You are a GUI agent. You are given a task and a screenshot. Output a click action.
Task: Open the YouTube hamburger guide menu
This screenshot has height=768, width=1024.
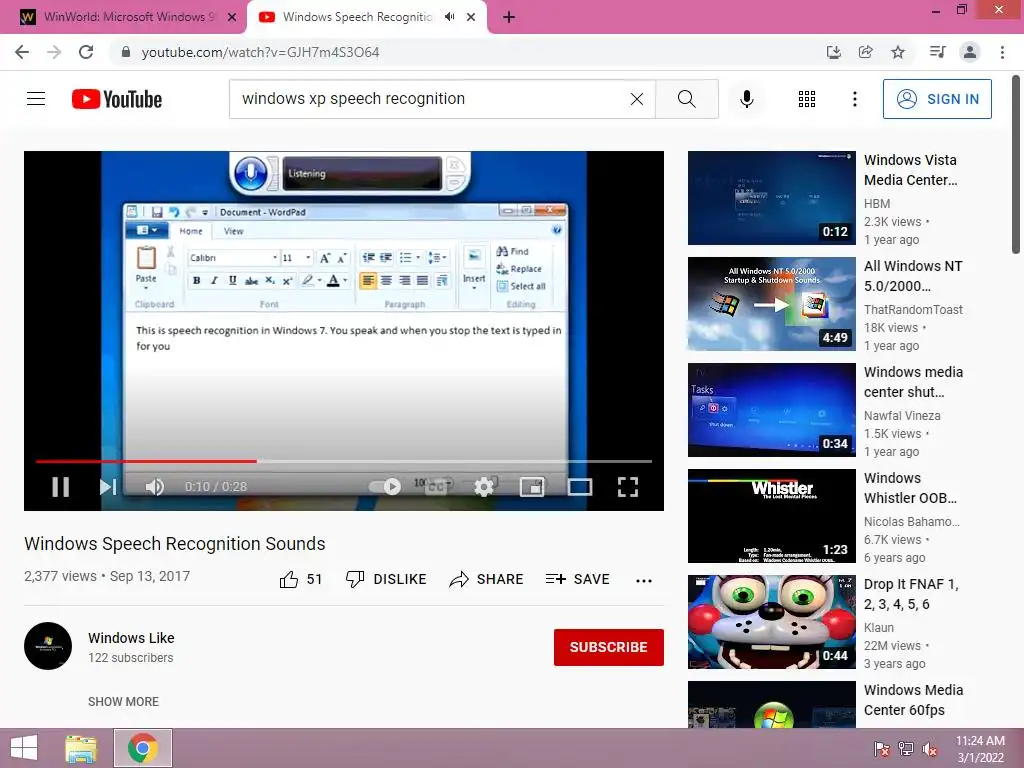(36, 99)
